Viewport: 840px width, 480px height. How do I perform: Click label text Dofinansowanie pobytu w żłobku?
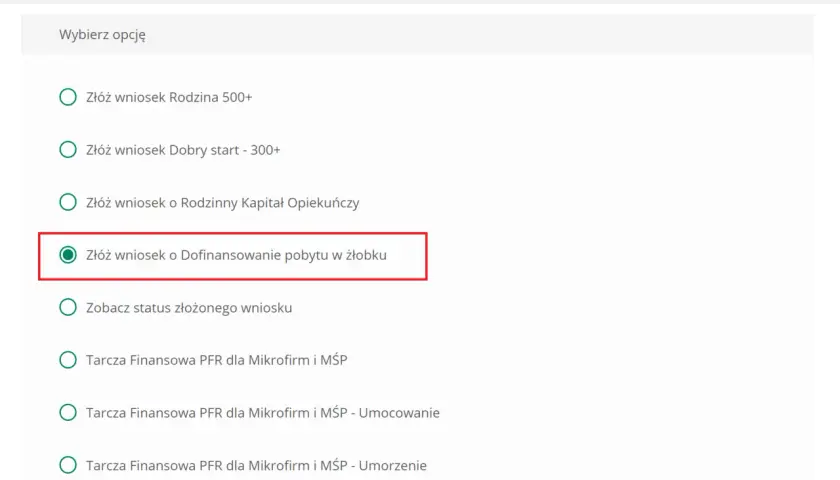click(x=236, y=256)
